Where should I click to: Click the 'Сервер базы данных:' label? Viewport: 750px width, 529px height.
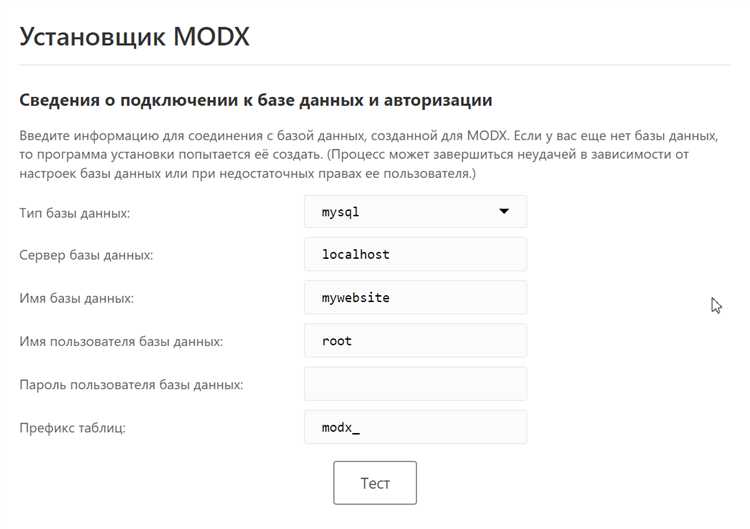pos(86,255)
